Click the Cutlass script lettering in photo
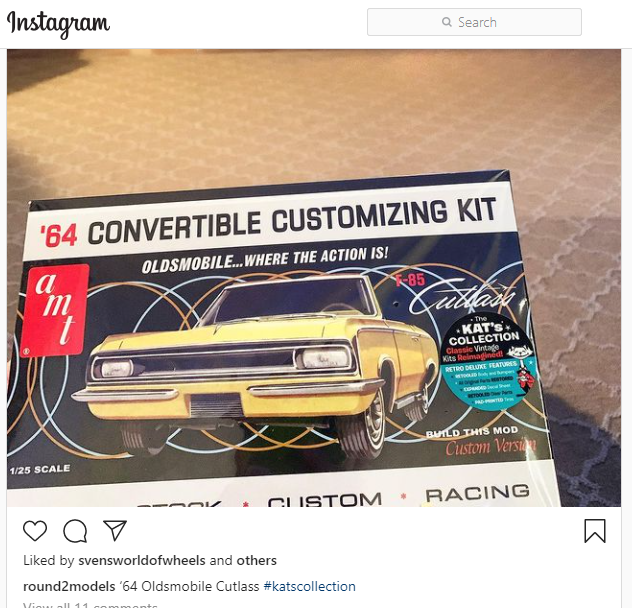 click(464, 296)
